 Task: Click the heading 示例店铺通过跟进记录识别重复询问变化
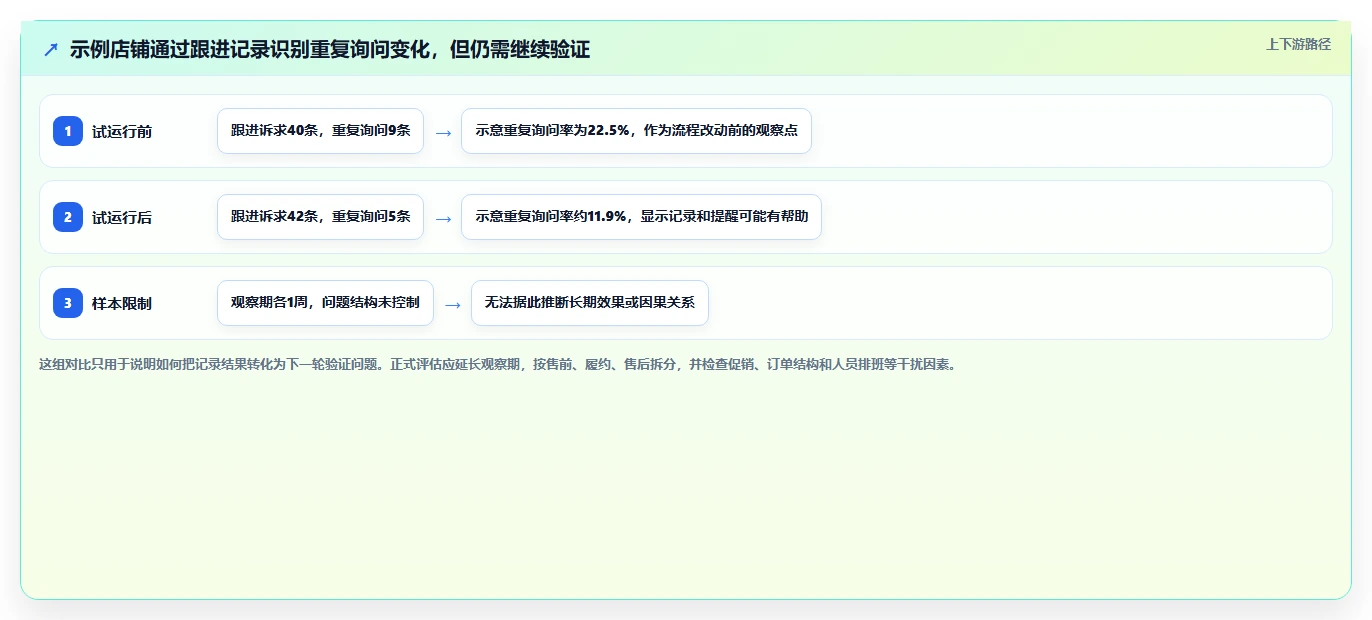(x=330, y=49)
